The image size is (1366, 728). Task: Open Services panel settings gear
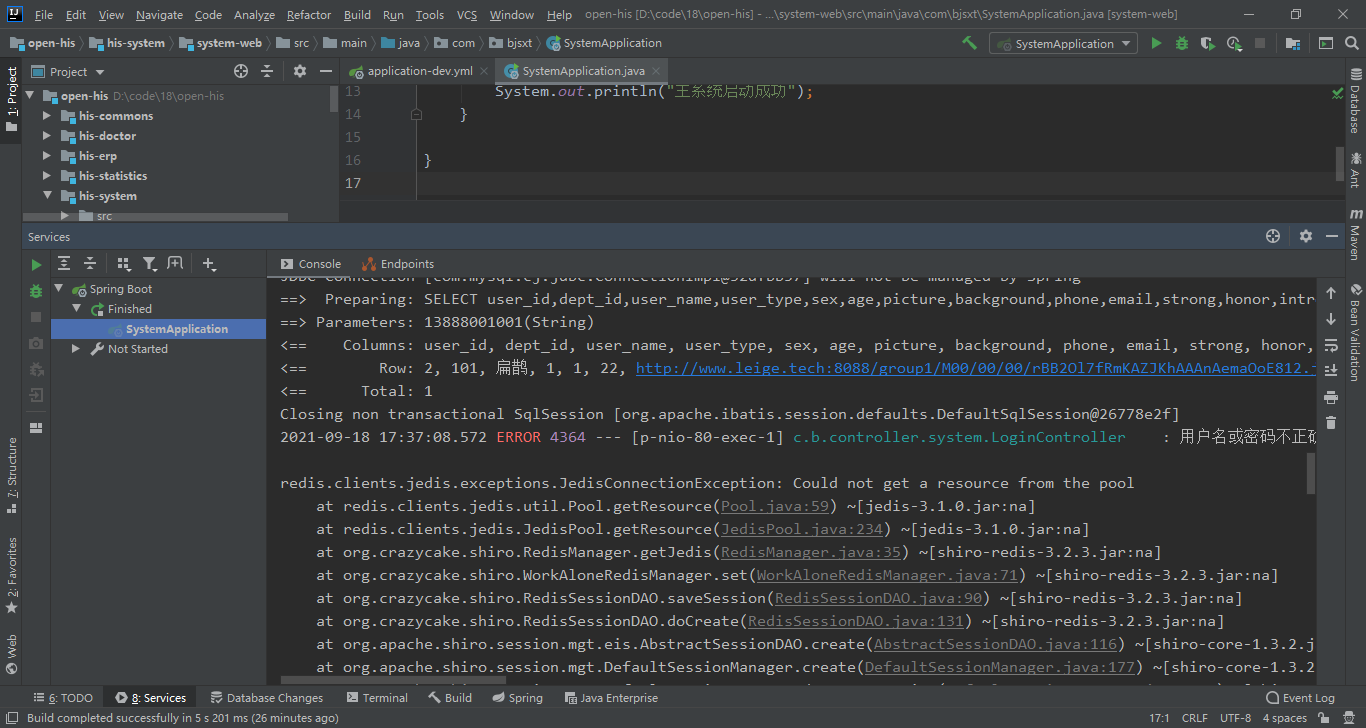[x=1306, y=236]
